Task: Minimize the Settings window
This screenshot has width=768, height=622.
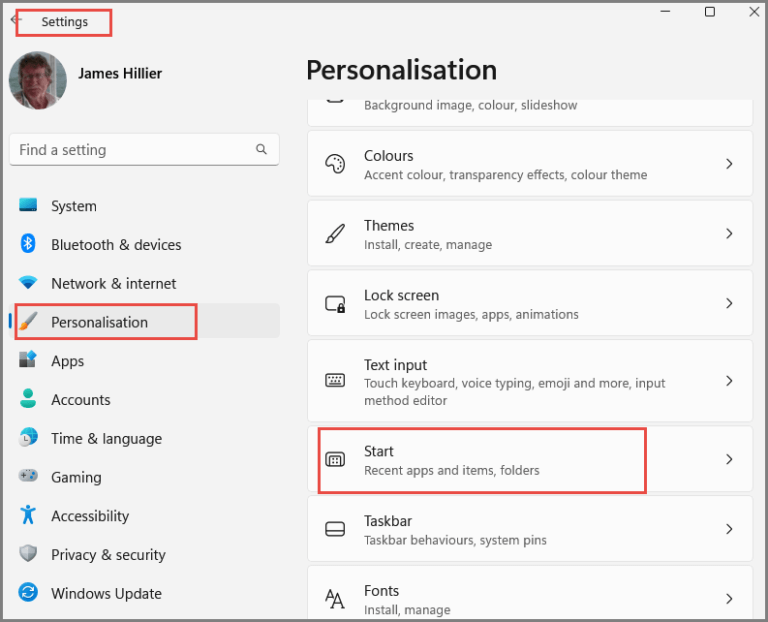Action: [x=665, y=12]
